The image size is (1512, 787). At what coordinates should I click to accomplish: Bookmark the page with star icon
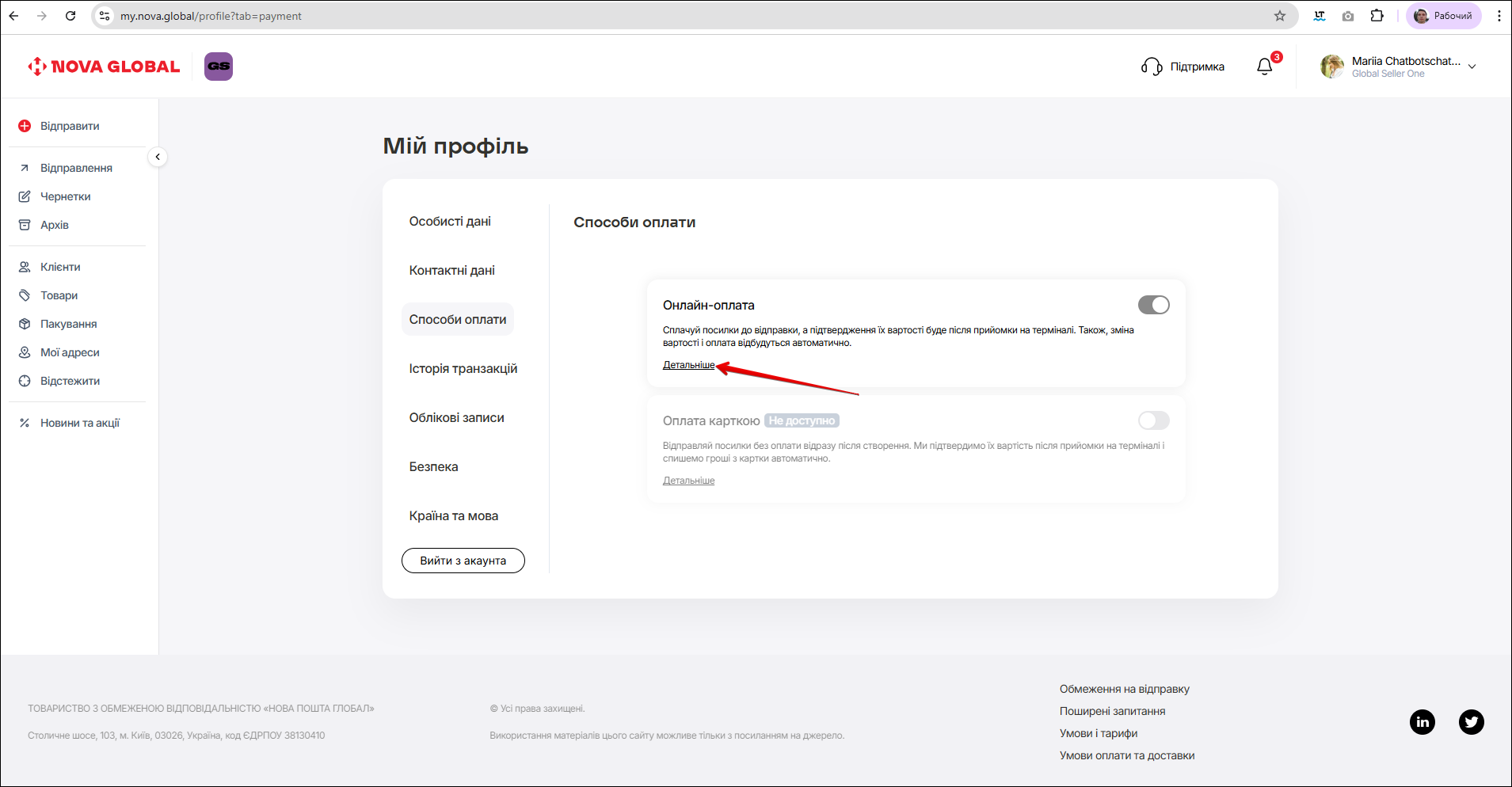coord(1280,16)
